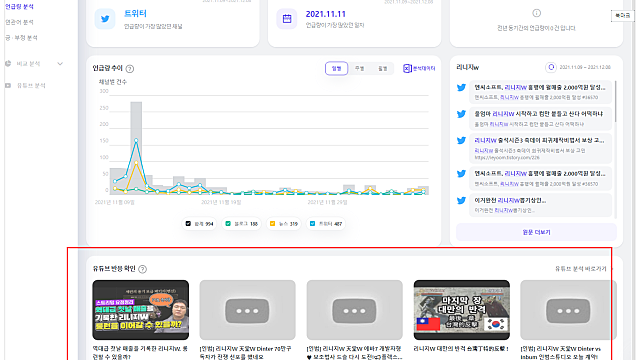Open 유튜브 분석 바로가기 link

580,269
